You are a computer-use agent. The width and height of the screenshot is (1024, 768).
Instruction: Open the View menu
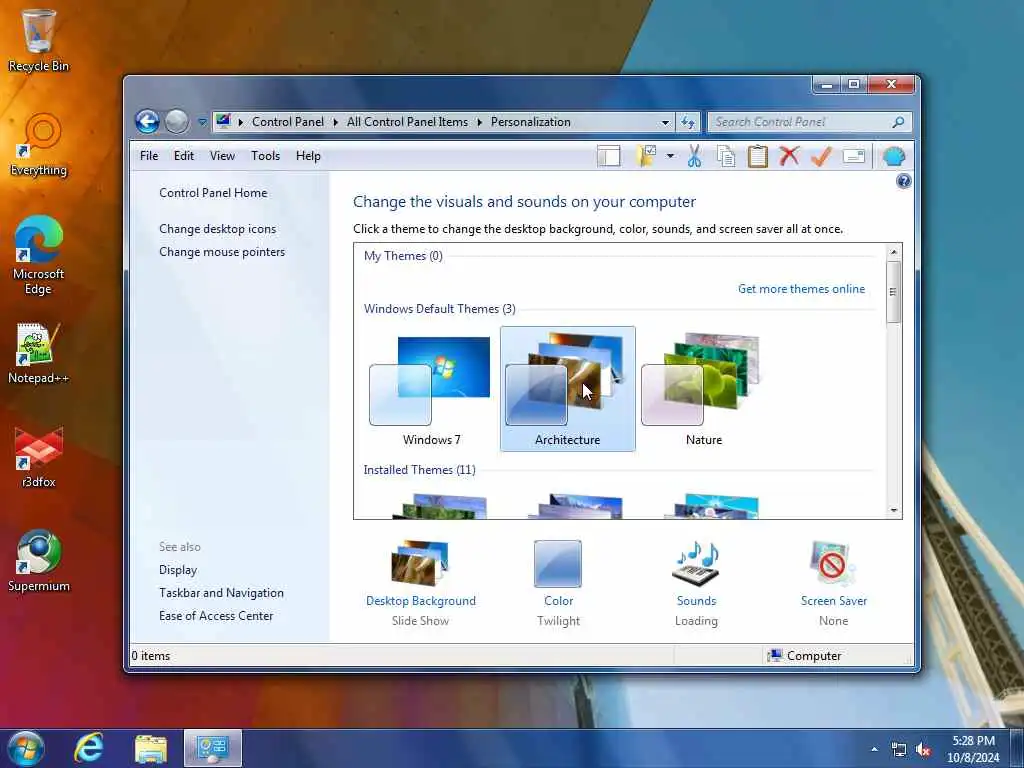pos(222,155)
